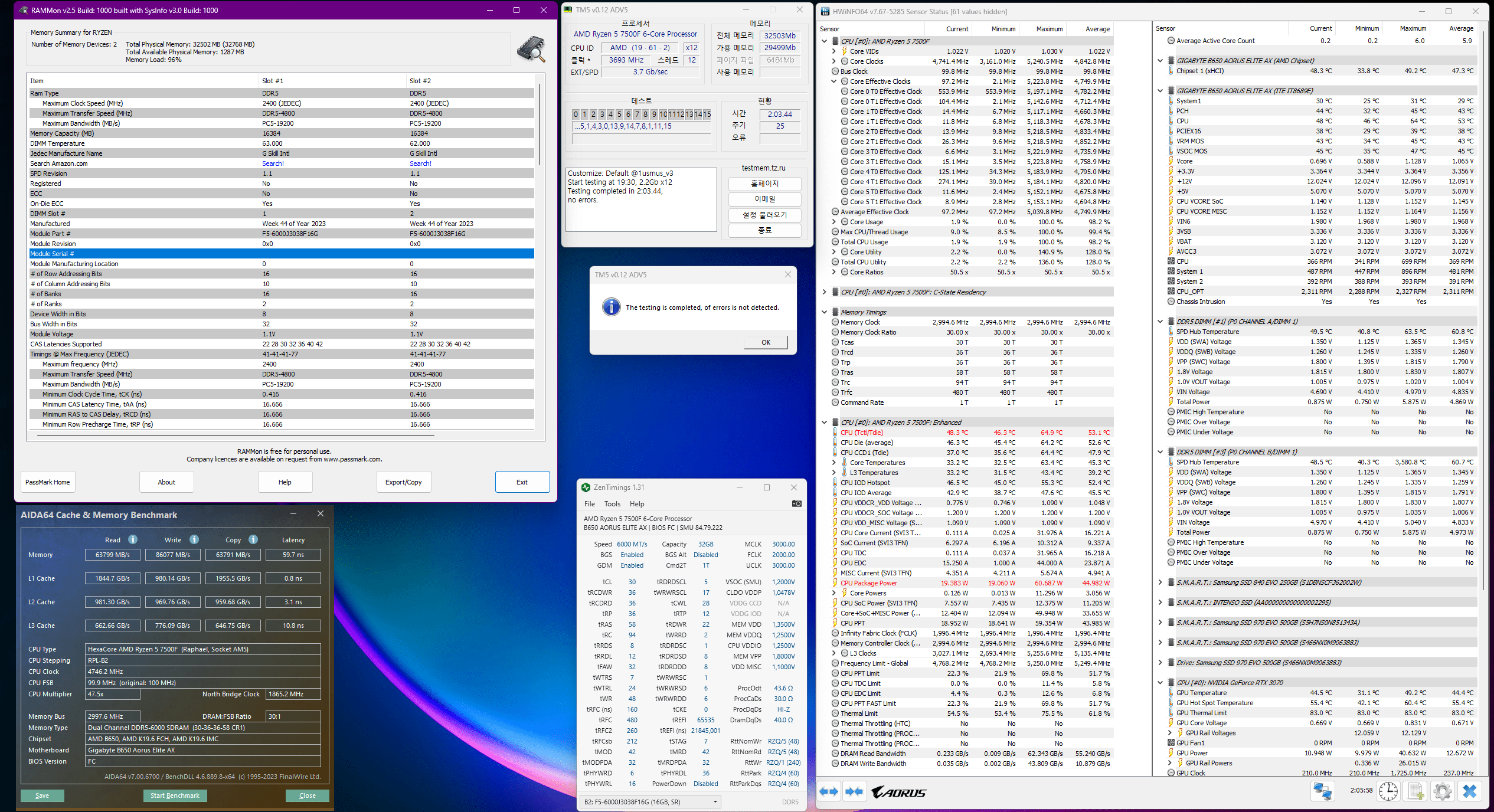Start HWiNFO sensor logging file icon
This screenshot has height=812, width=1494.
click(1415, 791)
